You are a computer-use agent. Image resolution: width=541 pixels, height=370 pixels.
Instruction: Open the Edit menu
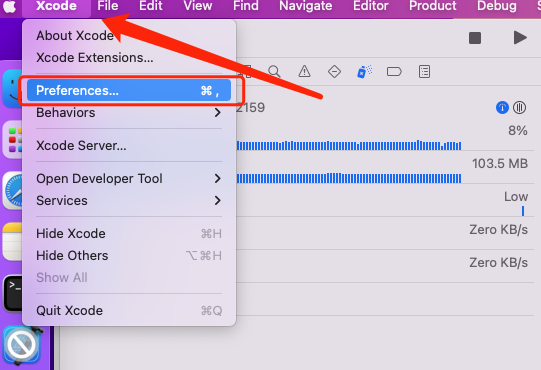[151, 6]
